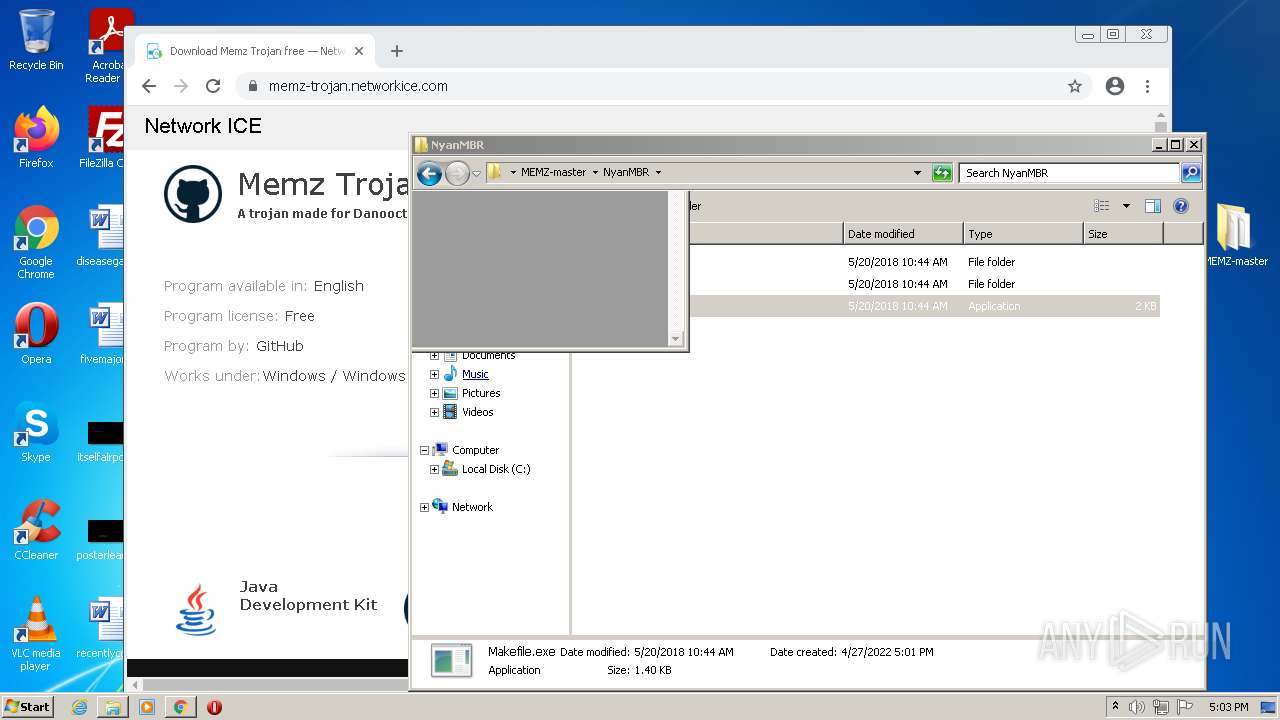1280x720 pixels.
Task: Sort by Type column header
Action: (1023, 234)
